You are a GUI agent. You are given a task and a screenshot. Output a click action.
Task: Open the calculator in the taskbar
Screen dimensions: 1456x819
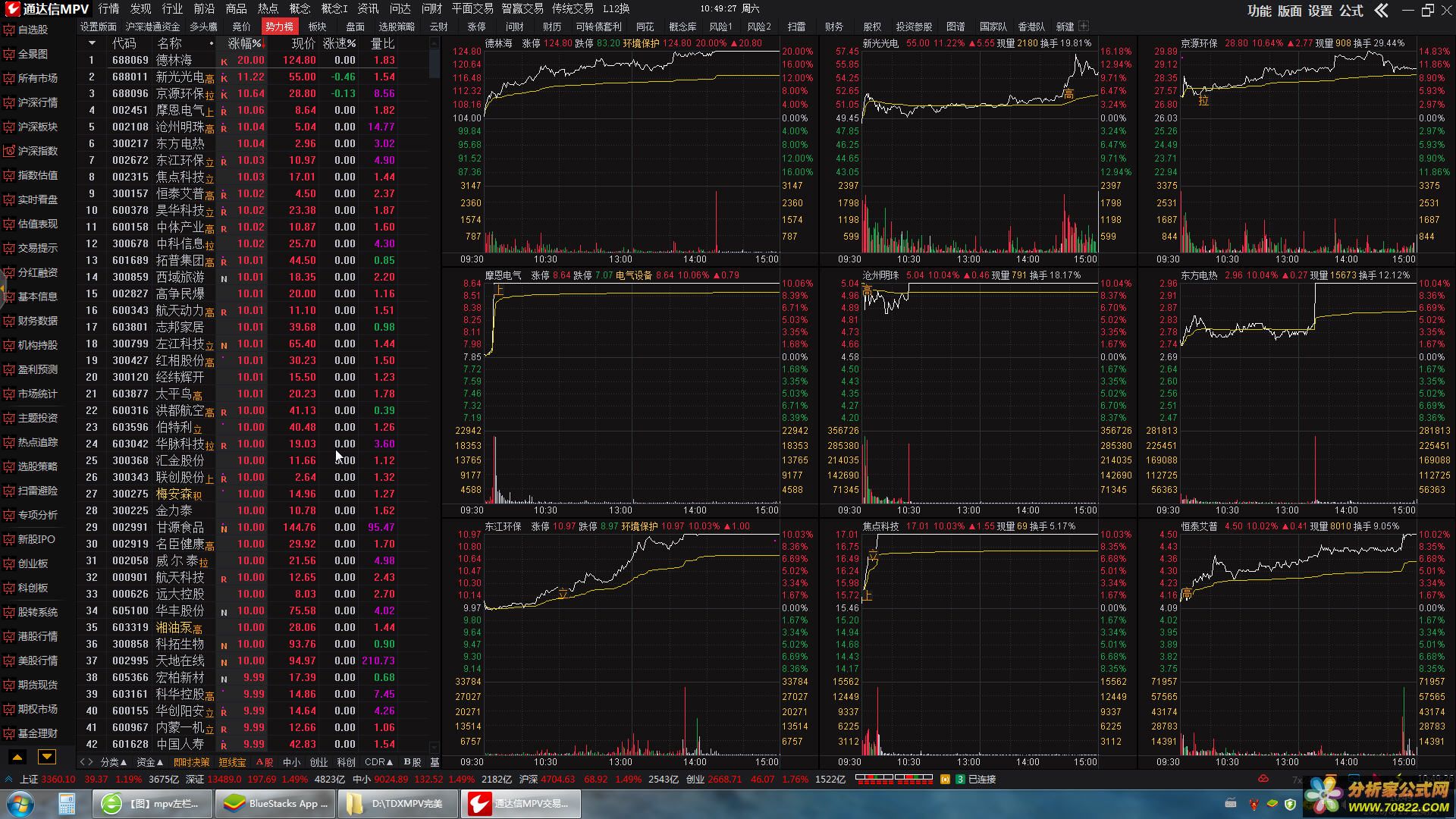coord(67,803)
